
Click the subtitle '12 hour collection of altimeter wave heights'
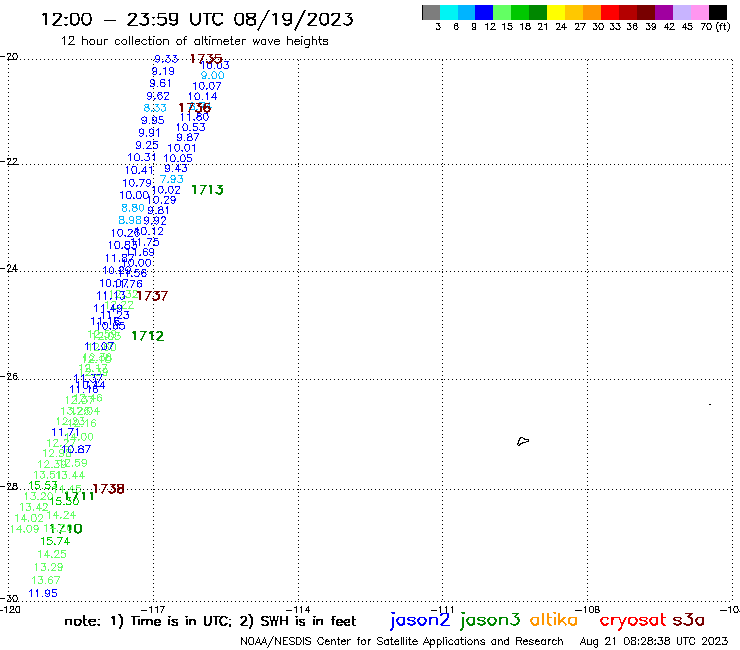coord(194,41)
